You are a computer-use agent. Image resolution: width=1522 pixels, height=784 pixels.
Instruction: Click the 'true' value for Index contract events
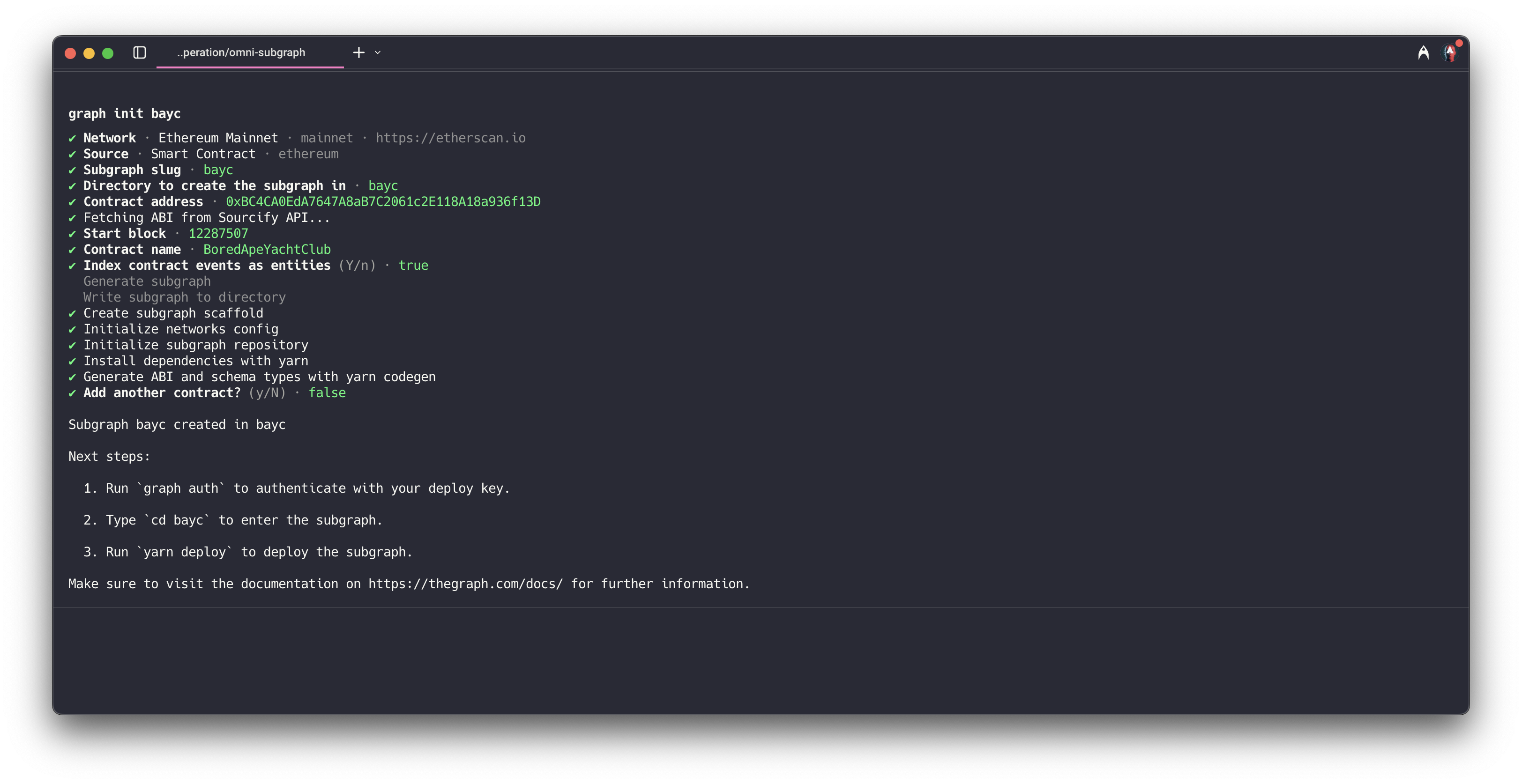[413, 266]
